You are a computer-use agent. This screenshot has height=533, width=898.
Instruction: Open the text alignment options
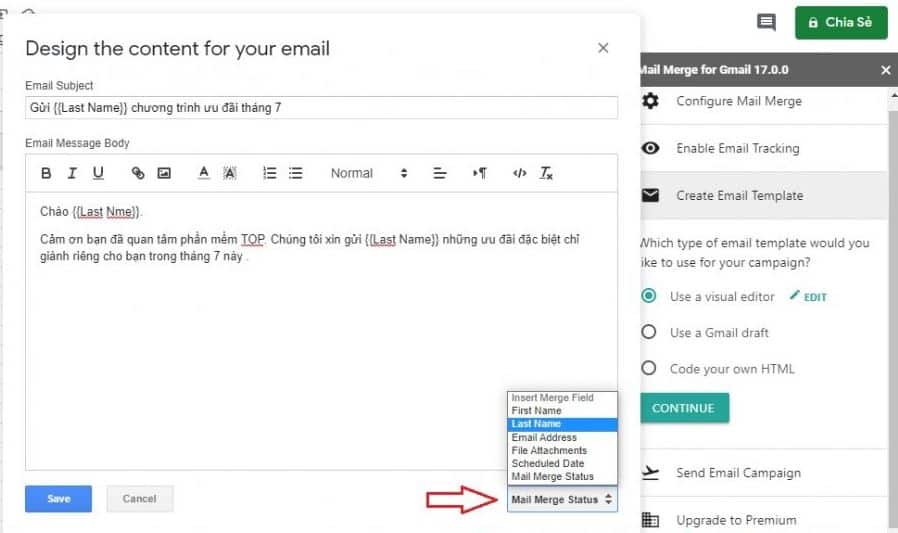439,173
